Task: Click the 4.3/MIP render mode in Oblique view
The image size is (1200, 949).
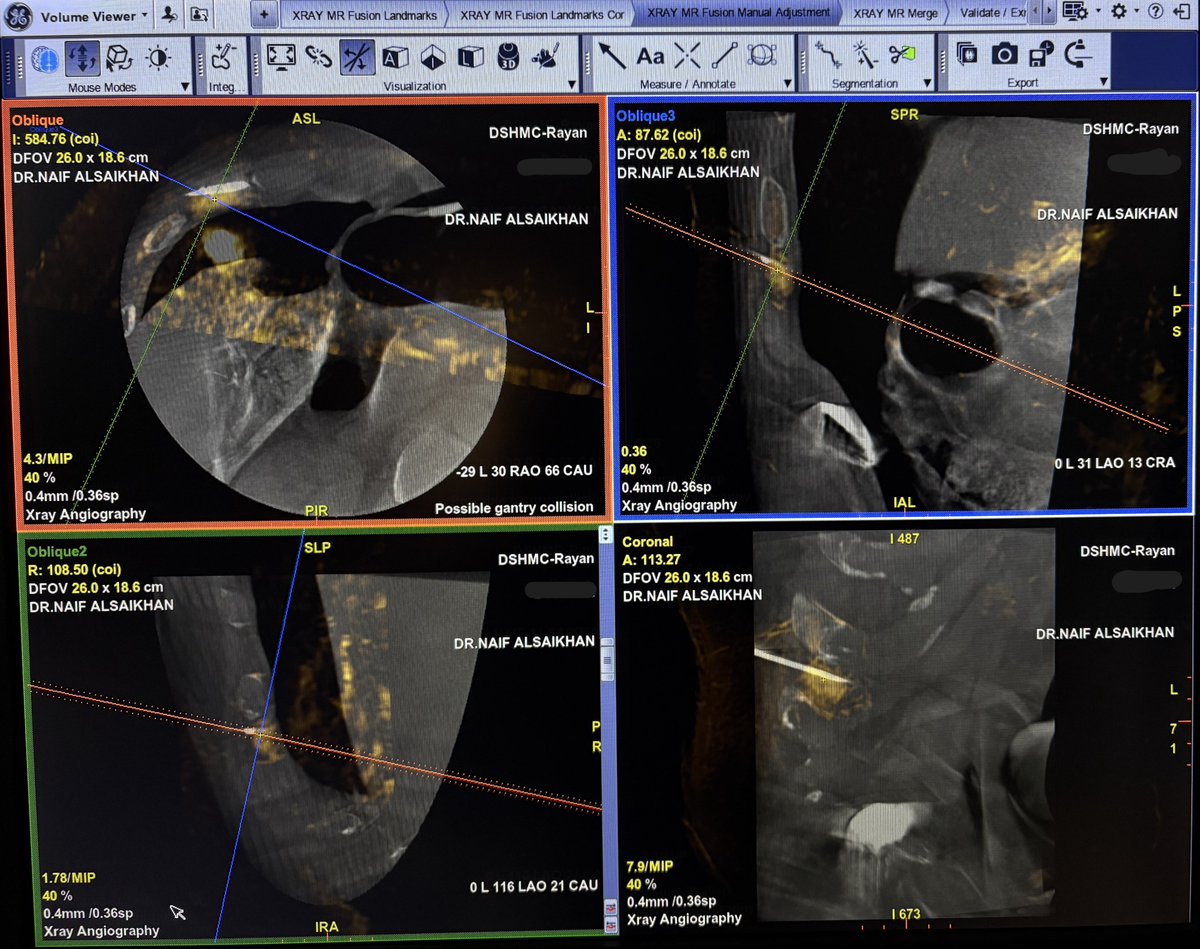Action: click(46, 459)
